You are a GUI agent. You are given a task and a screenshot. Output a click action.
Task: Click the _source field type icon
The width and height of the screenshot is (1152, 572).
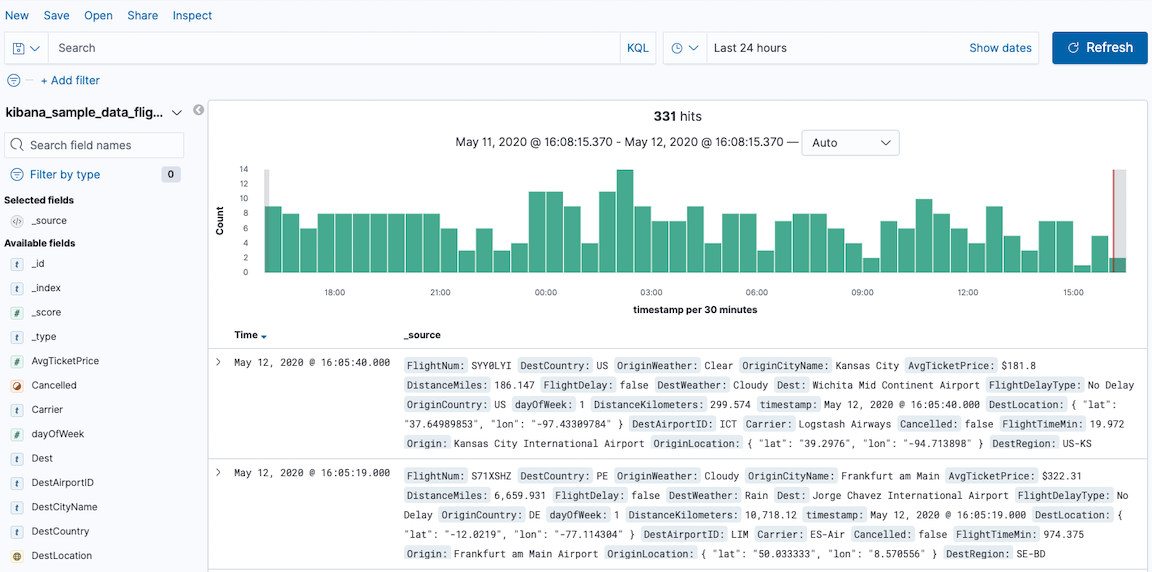point(17,221)
